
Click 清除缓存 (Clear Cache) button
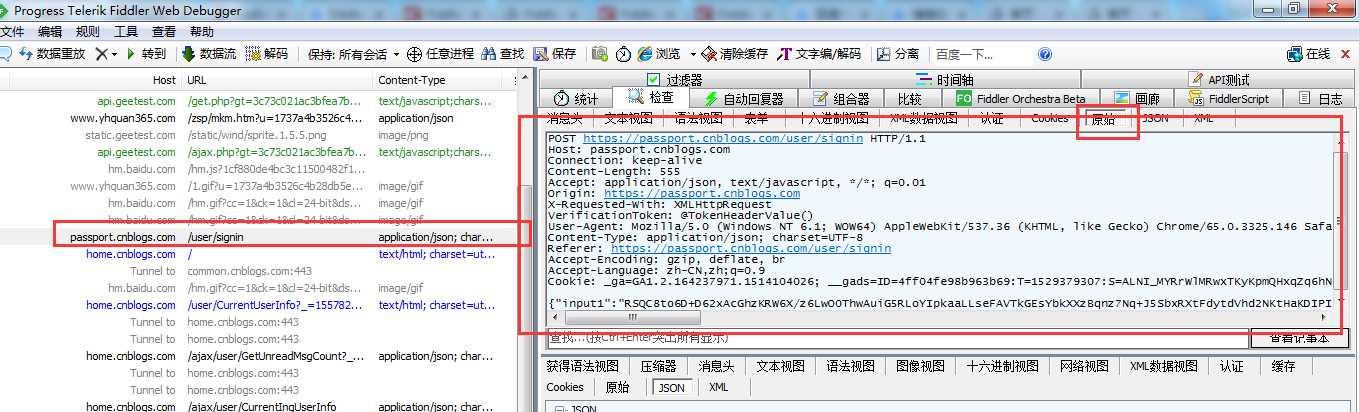point(735,54)
